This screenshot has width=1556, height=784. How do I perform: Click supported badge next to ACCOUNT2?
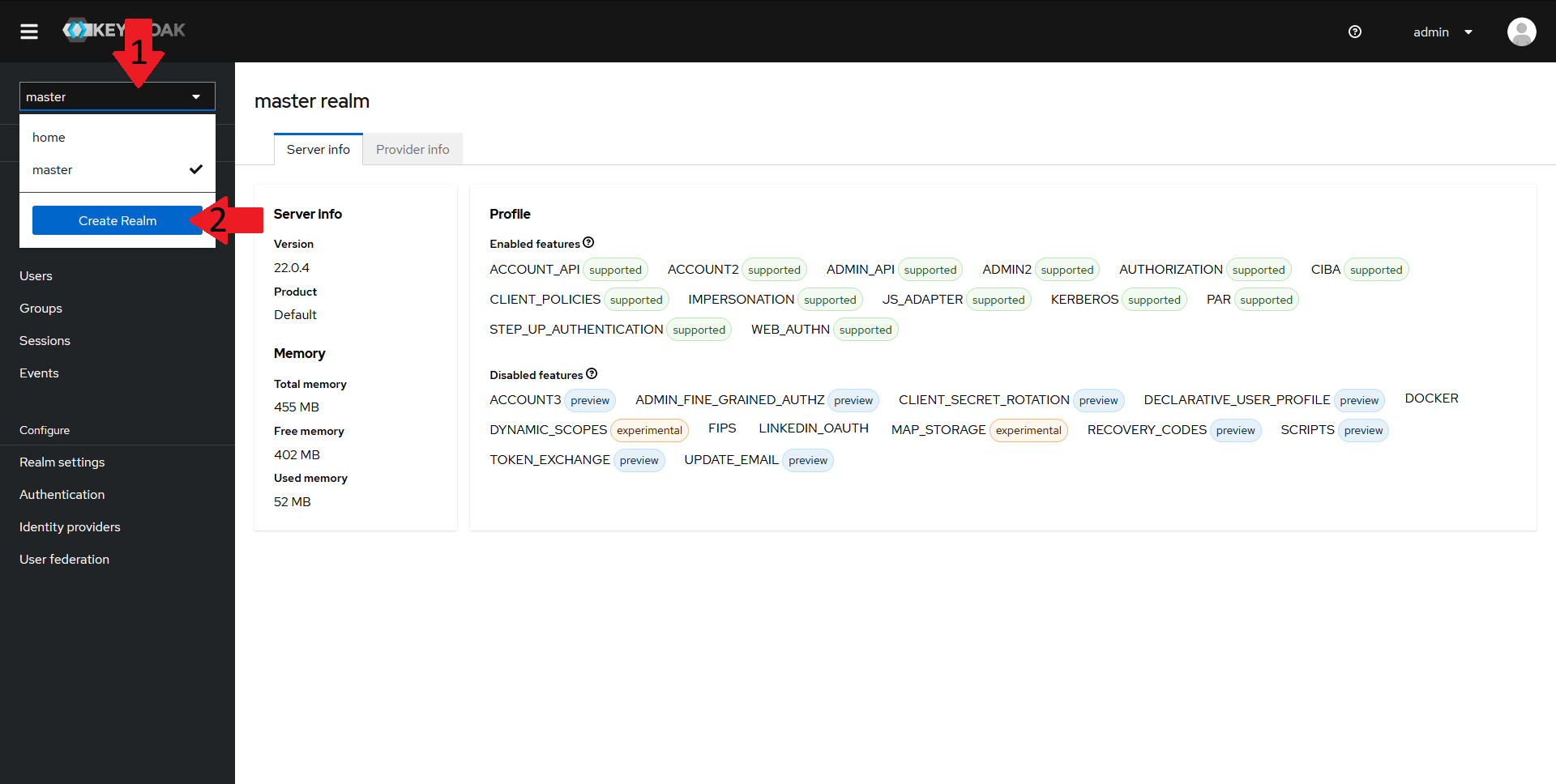774,270
